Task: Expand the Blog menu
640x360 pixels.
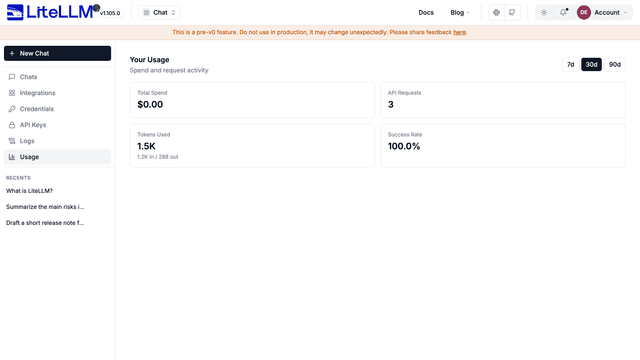Action: pos(460,13)
